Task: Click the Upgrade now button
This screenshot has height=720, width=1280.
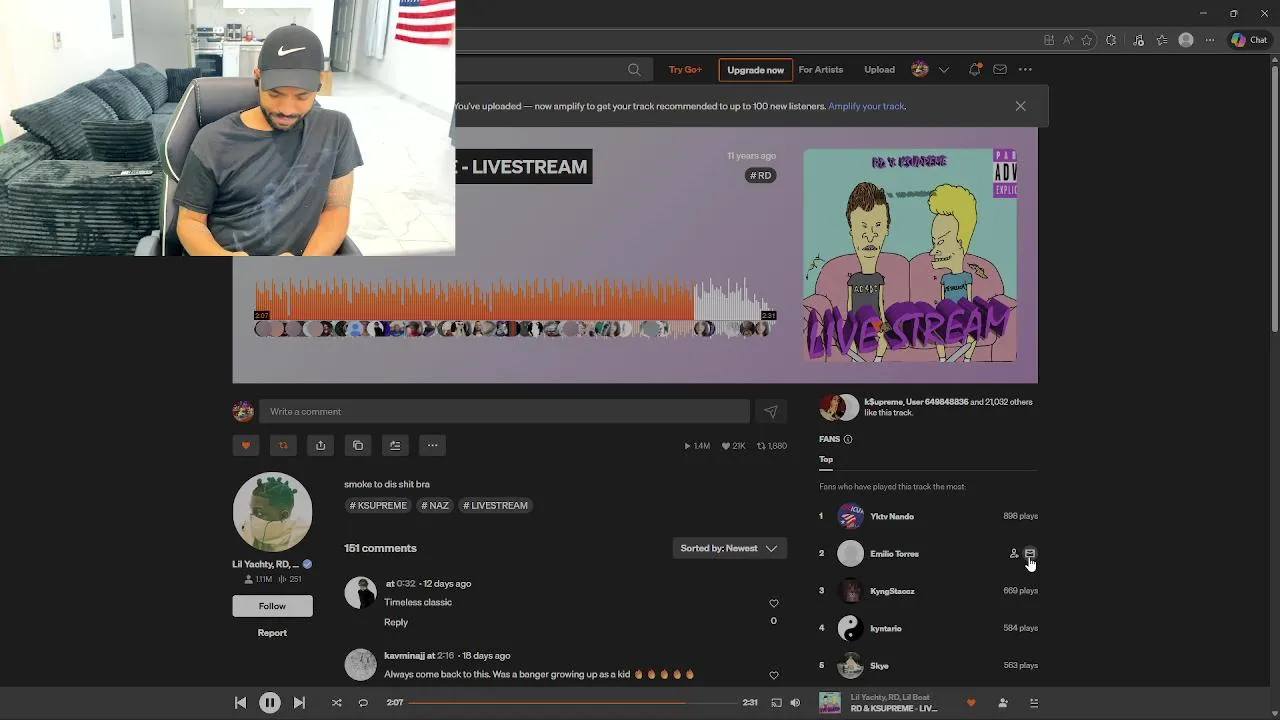Action: (755, 70)
